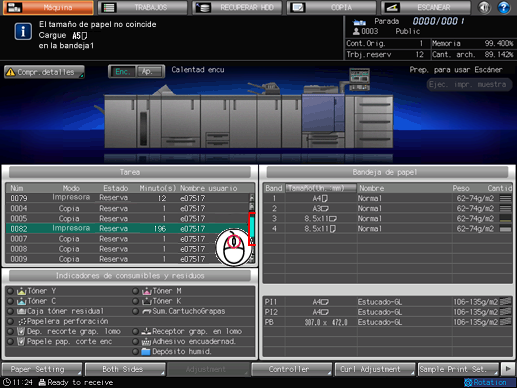Select job row 0009
Screen dimensions: 517x388
point(127,259)
